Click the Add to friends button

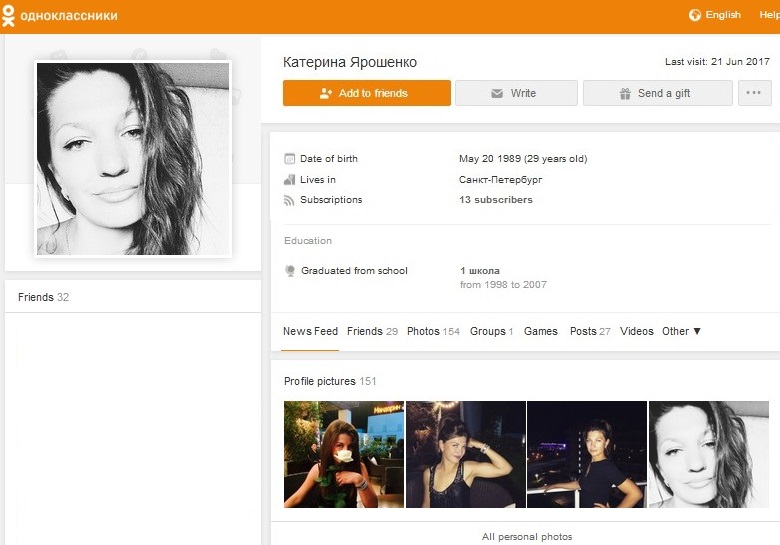pos(367,93)
